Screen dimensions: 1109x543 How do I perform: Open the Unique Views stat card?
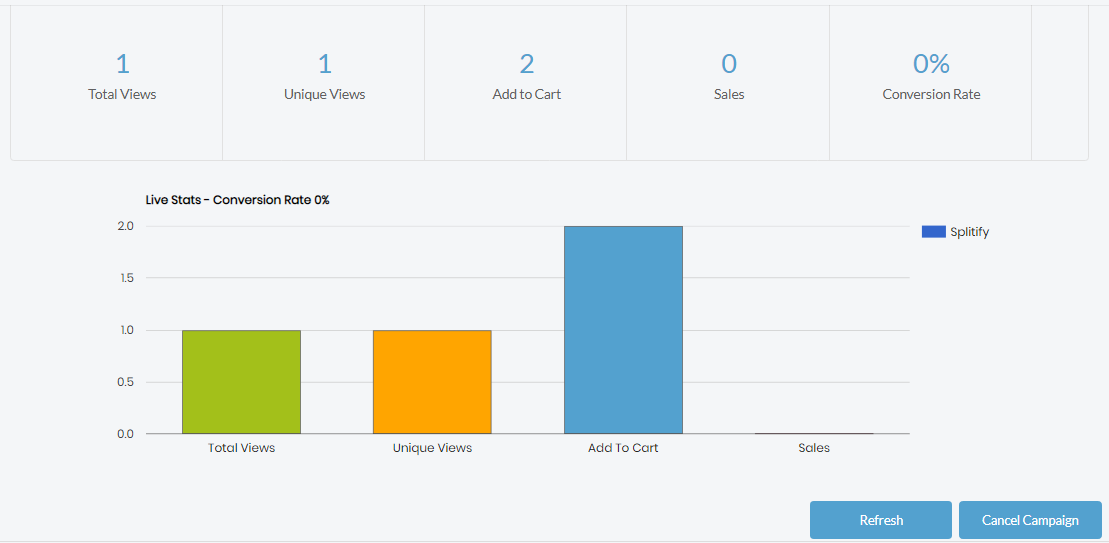tap(324, 83)
